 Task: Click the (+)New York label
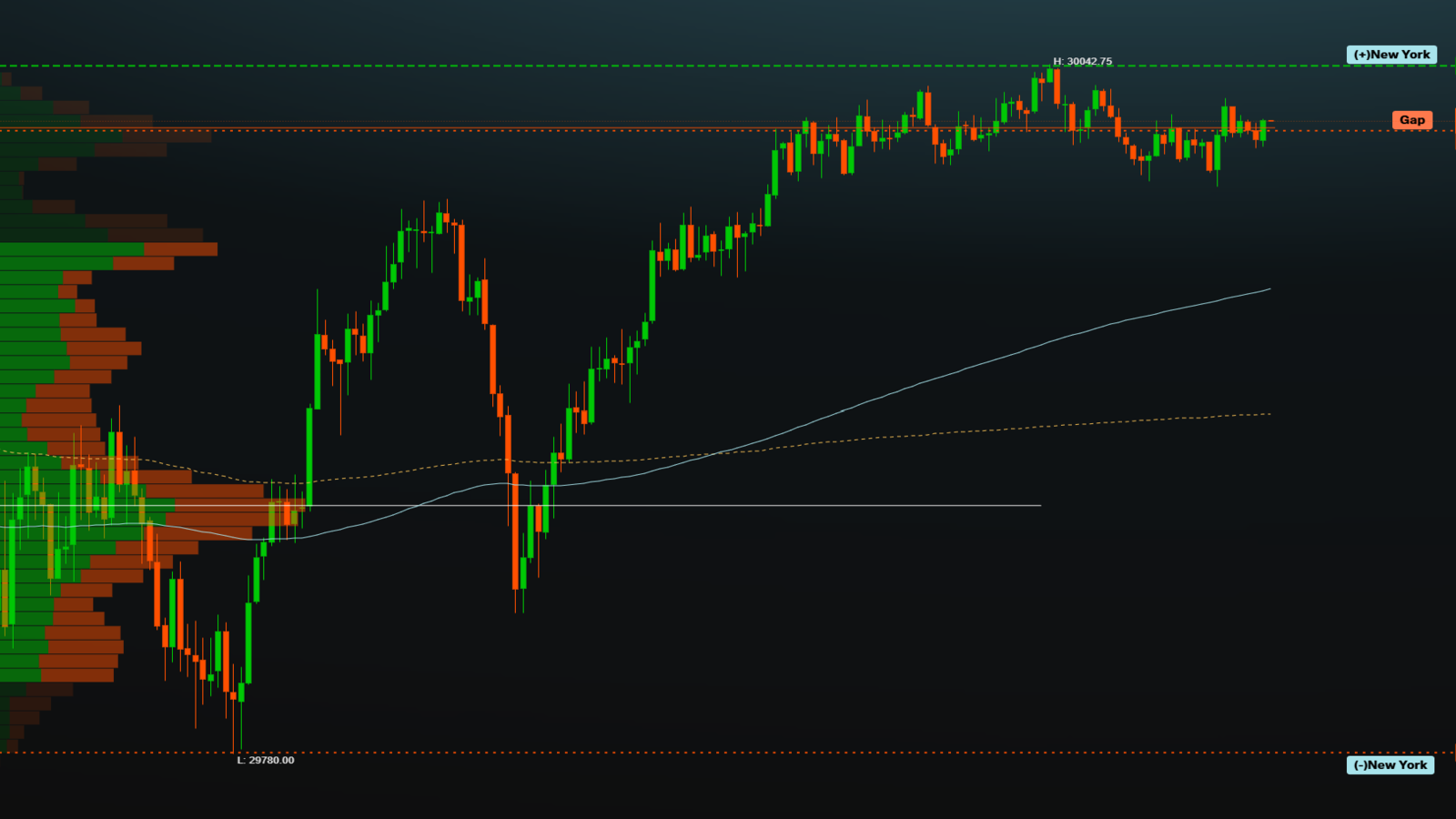(1391, 55)
